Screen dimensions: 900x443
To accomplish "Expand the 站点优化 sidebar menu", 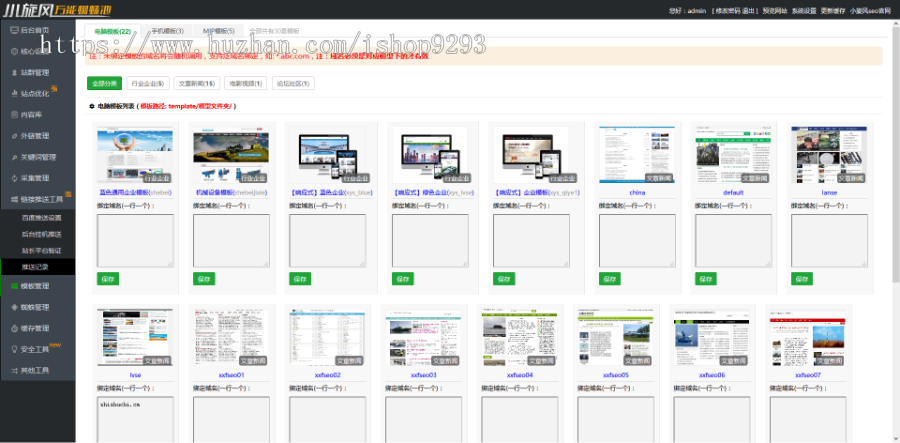I will [36, 93].
